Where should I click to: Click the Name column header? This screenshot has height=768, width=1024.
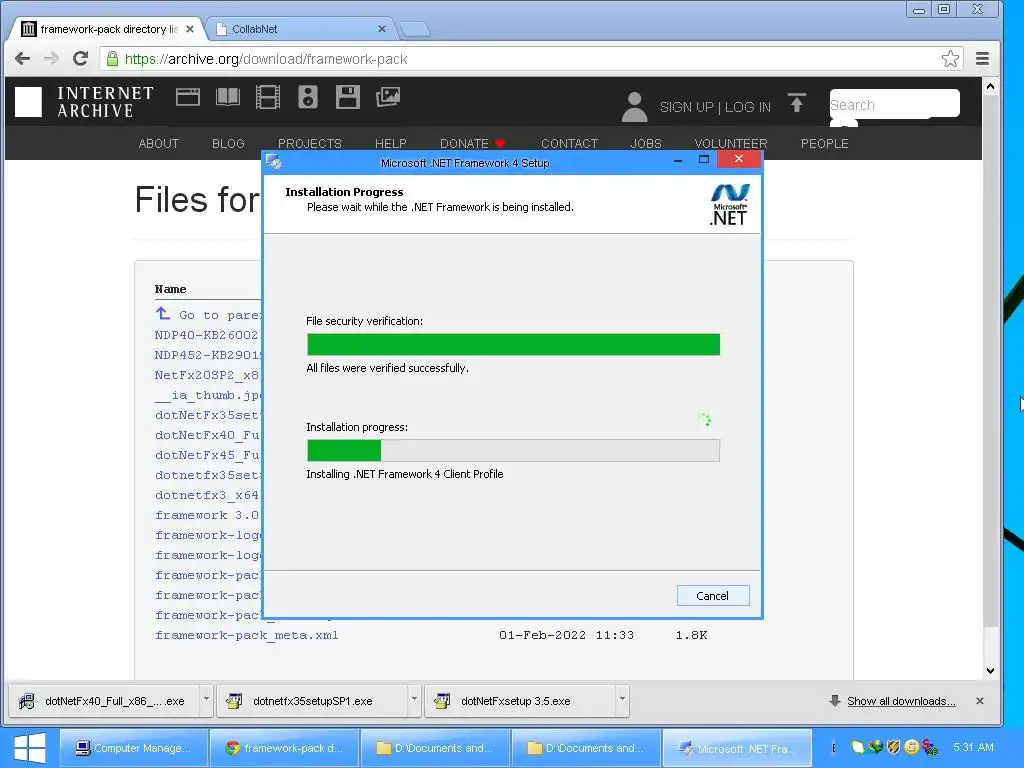(170, 289)
